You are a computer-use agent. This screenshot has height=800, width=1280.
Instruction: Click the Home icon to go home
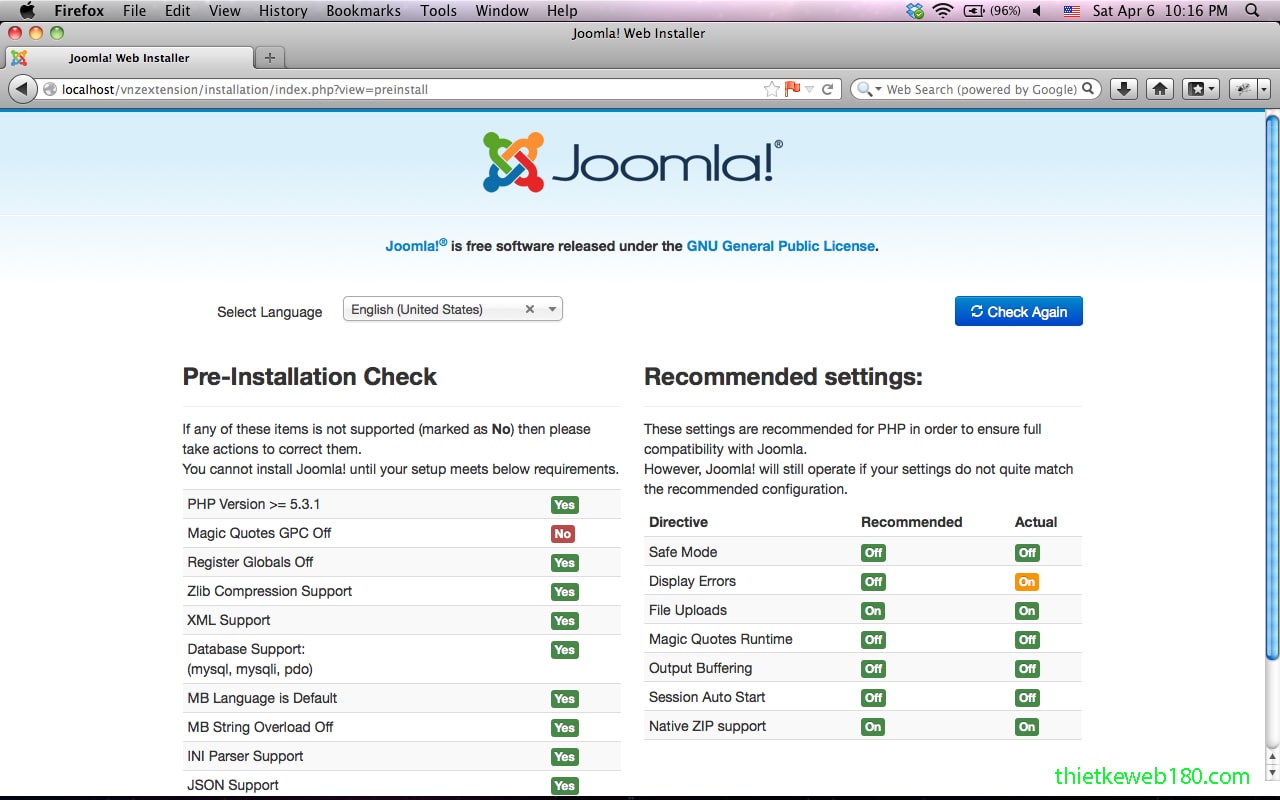click(x=1159, y=89)
